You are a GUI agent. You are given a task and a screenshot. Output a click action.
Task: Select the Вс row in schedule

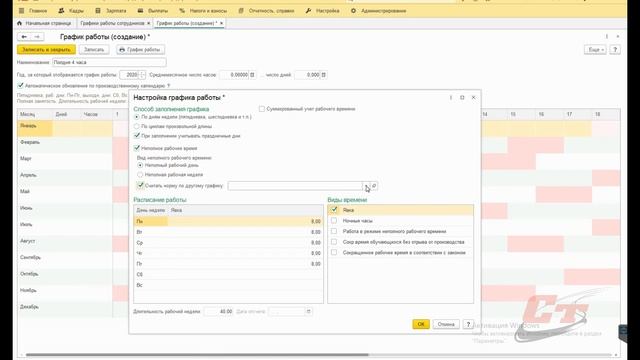pos(228,285)
